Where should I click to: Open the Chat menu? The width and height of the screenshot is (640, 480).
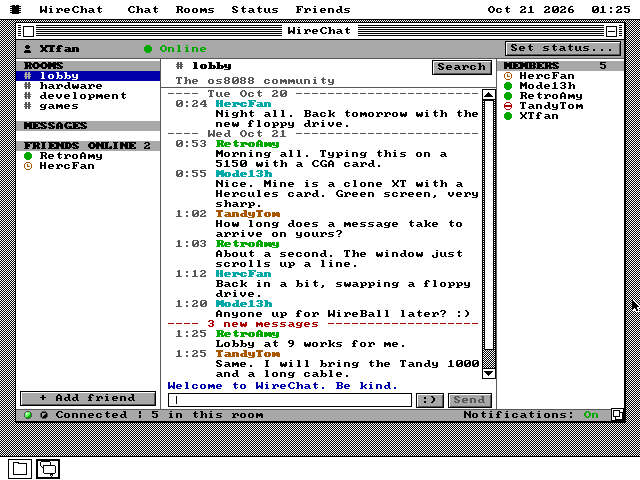click(x=143, y=9)
